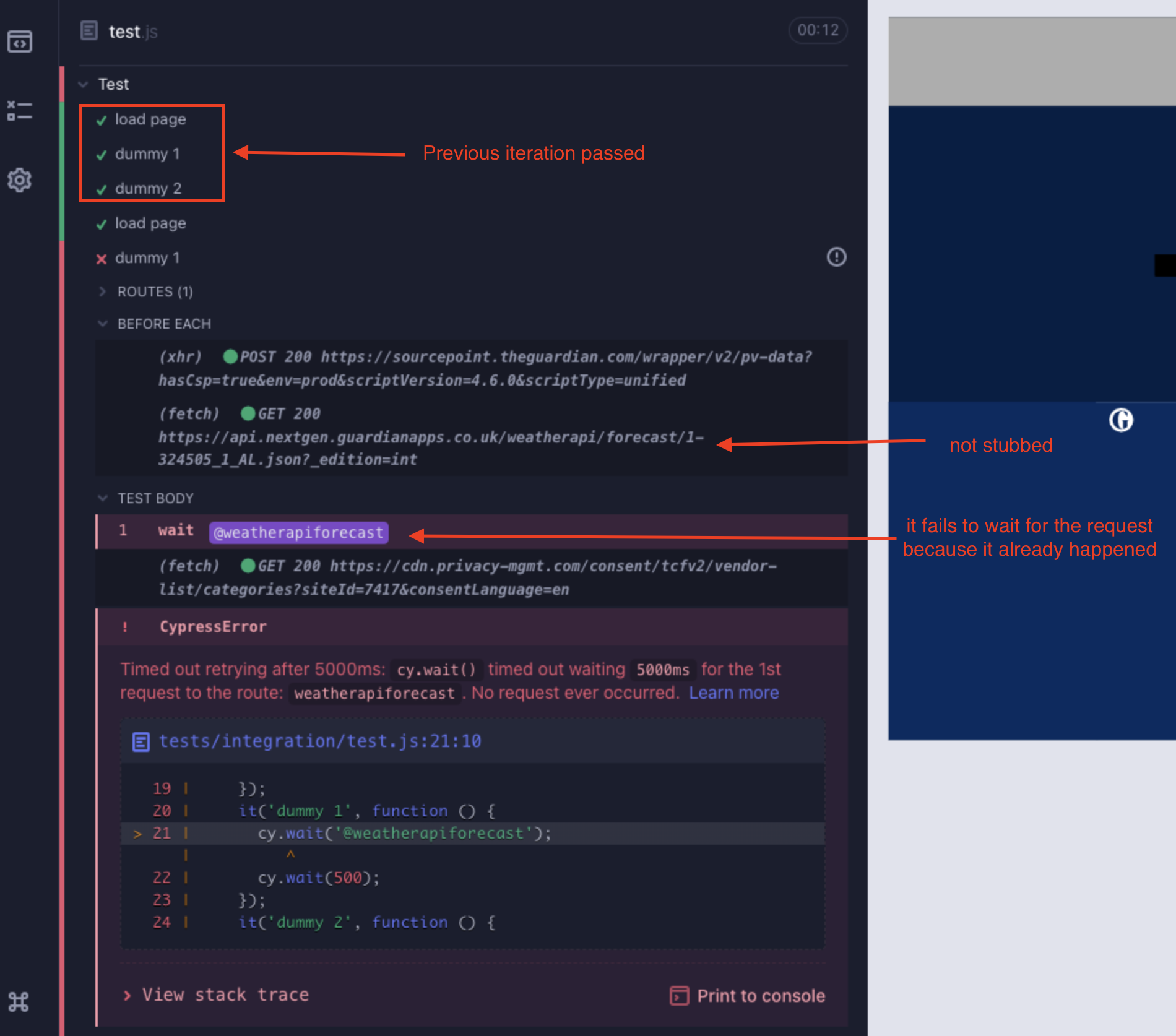Click the red X on failed dummy 1
1176x1036 pixels.
(x=102, y=259)
